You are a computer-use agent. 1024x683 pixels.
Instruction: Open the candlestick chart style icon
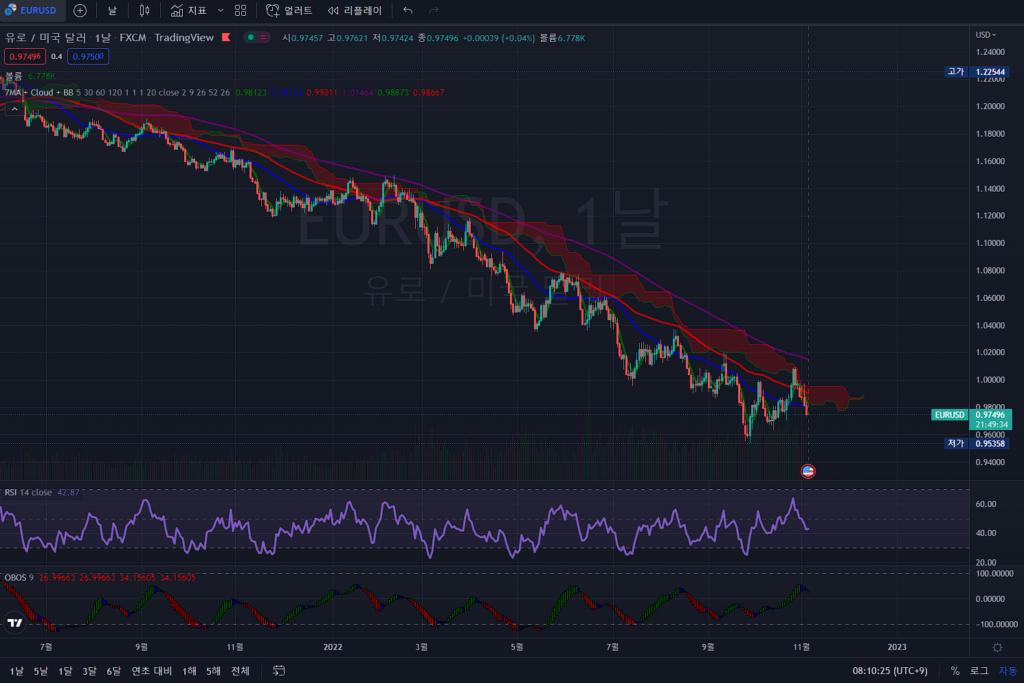point(145,10)
